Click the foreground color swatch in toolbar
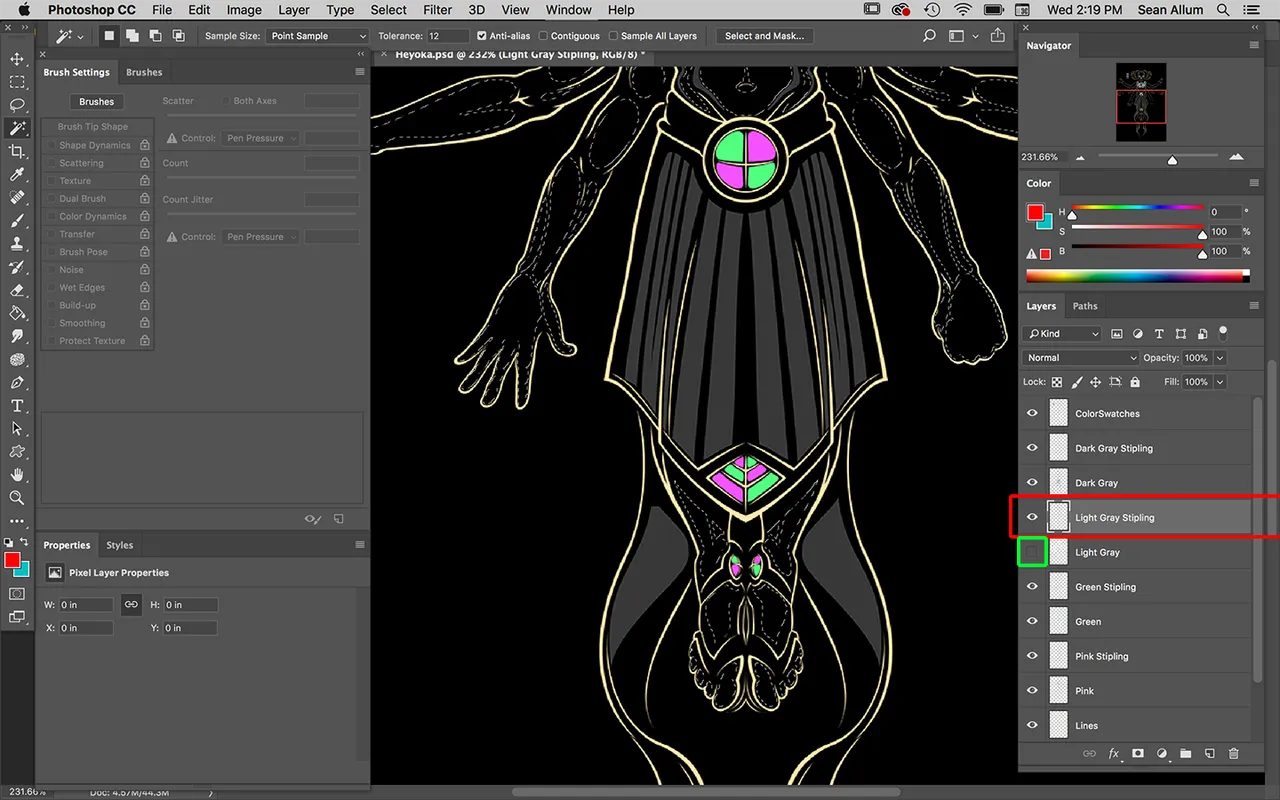This screenshot has width=1280, height=800. click(x=12, y=559)
